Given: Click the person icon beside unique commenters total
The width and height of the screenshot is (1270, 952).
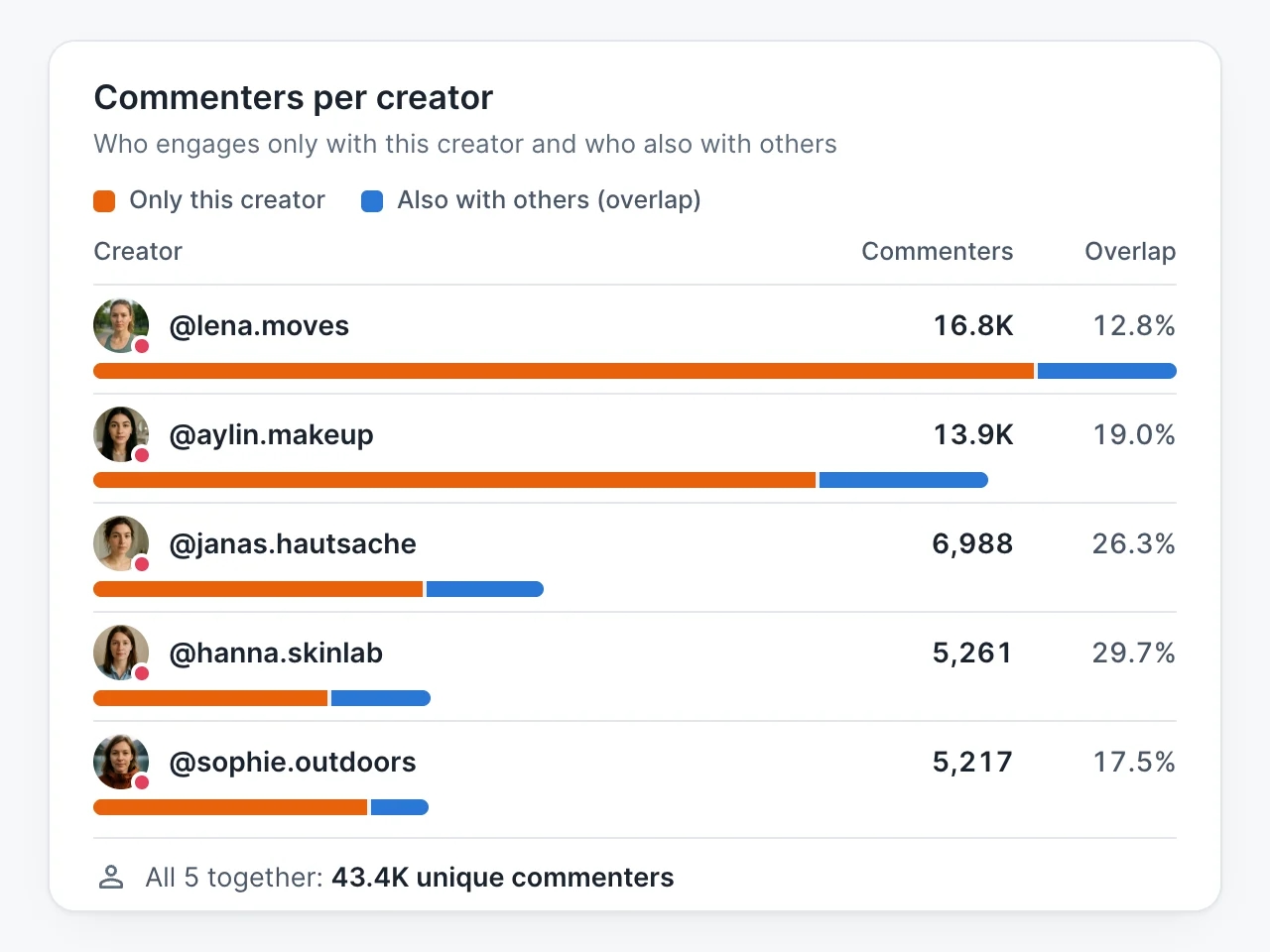Looking at the screenshot, I should tap(111, 878).
